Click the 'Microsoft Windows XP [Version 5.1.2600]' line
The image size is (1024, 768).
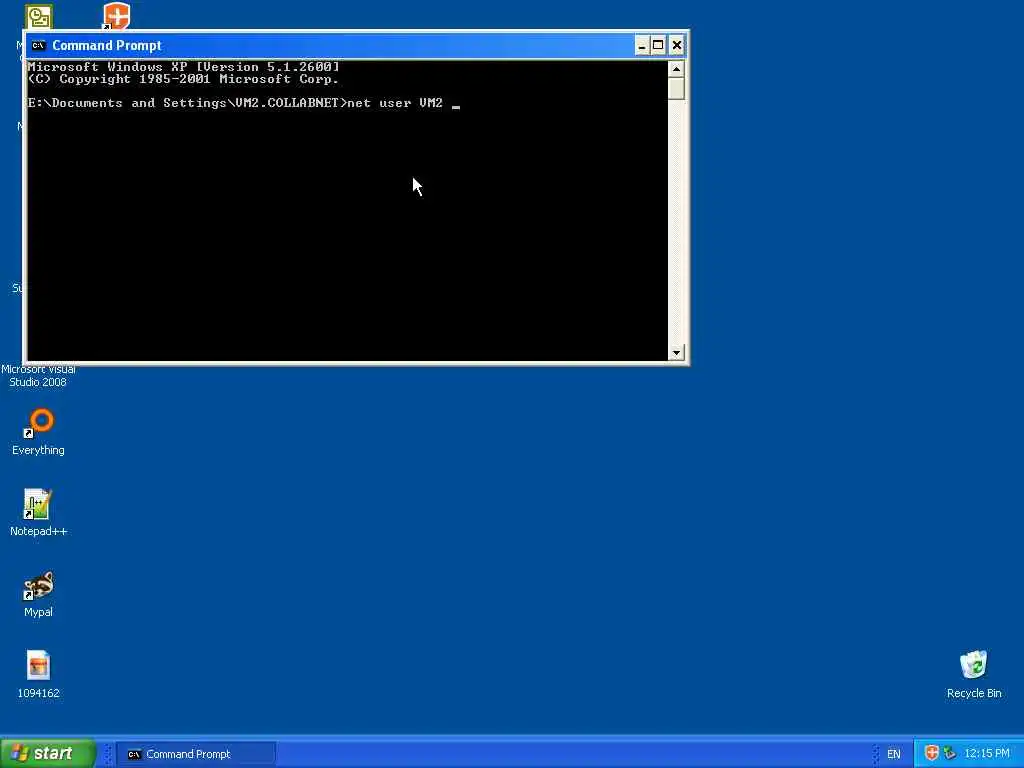click(184, 67)
